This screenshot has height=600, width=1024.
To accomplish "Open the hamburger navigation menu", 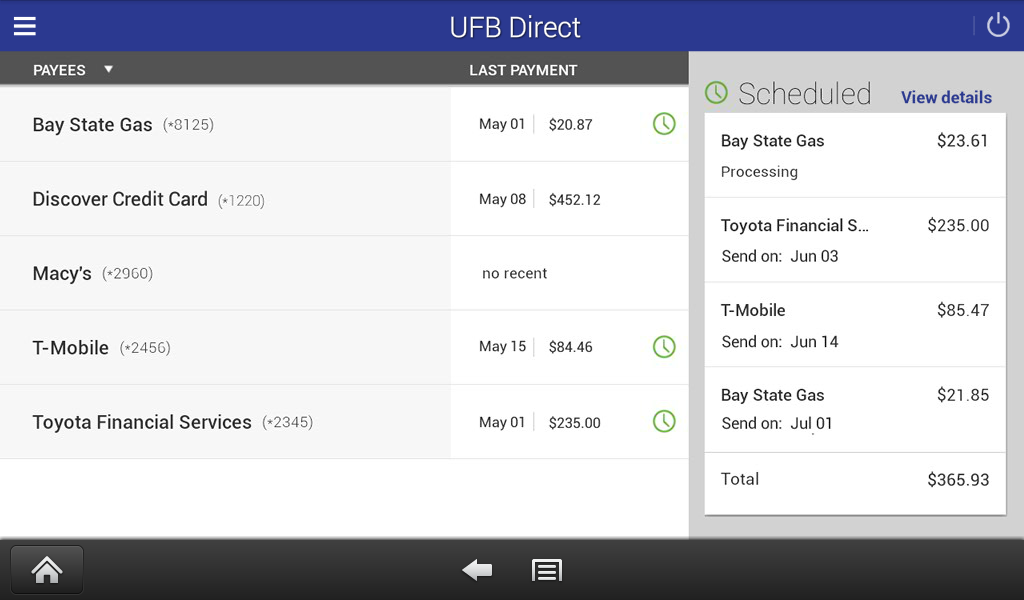I will (25, 26).
